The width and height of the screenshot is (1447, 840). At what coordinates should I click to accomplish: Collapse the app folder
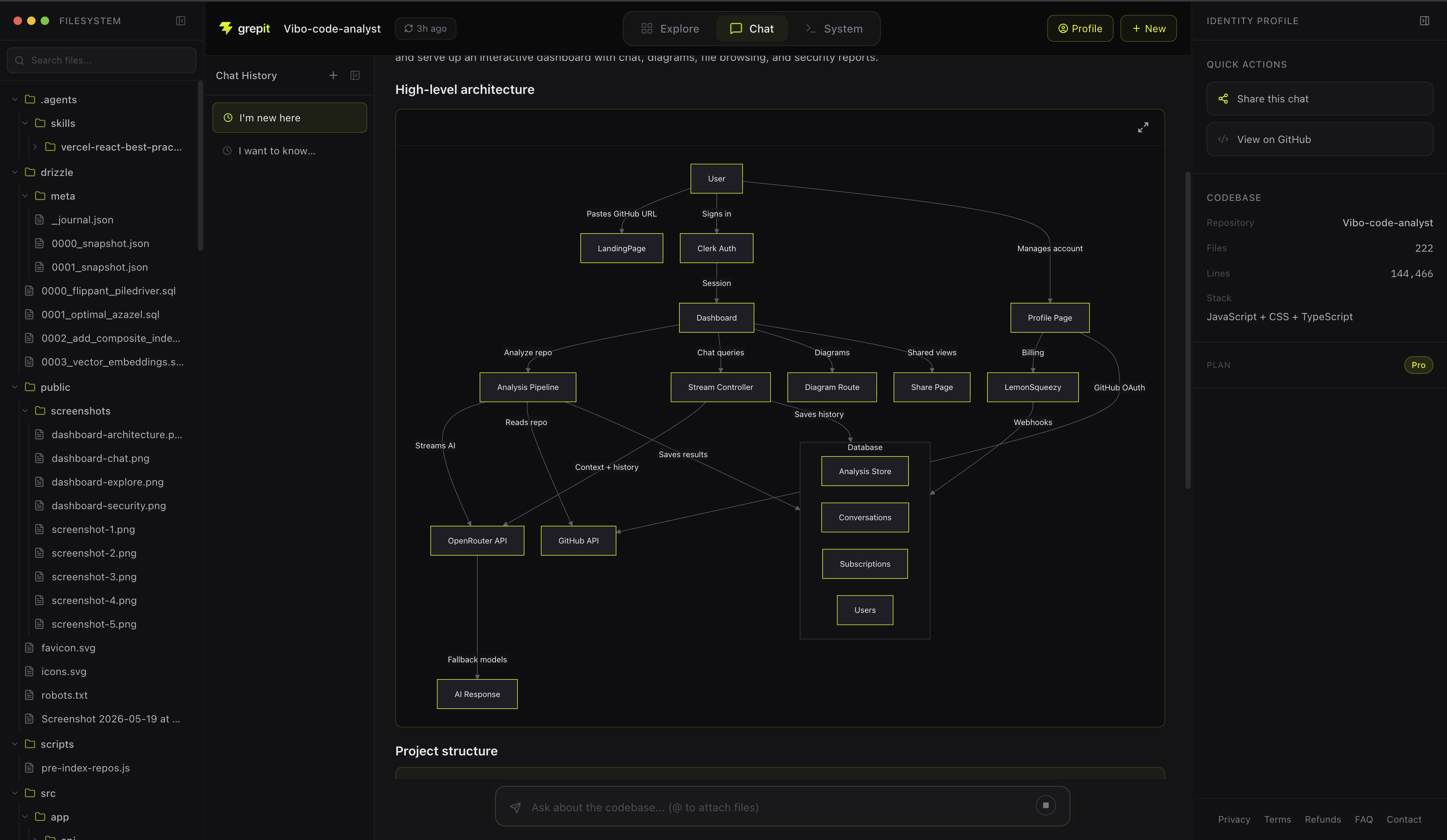(x=25, y=816)
